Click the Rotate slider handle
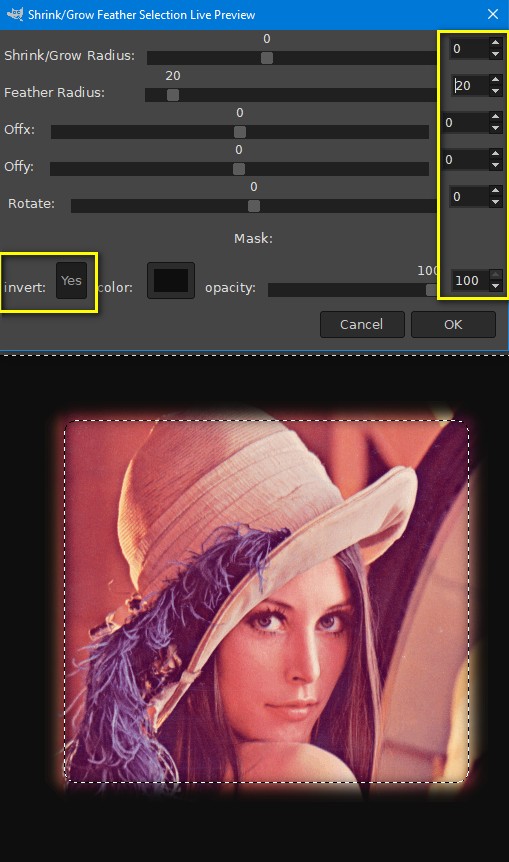The width and height of the screenshot is (509, 862). tap(253, 206)
